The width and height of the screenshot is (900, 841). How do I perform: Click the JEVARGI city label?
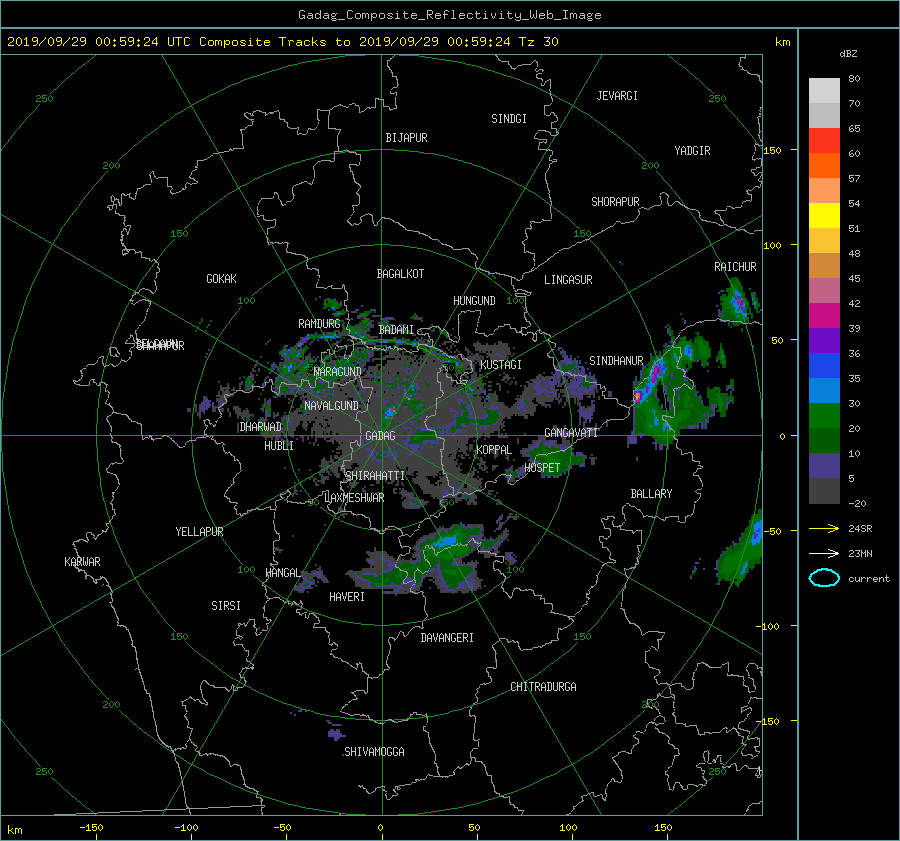click(x=617, y=96)
